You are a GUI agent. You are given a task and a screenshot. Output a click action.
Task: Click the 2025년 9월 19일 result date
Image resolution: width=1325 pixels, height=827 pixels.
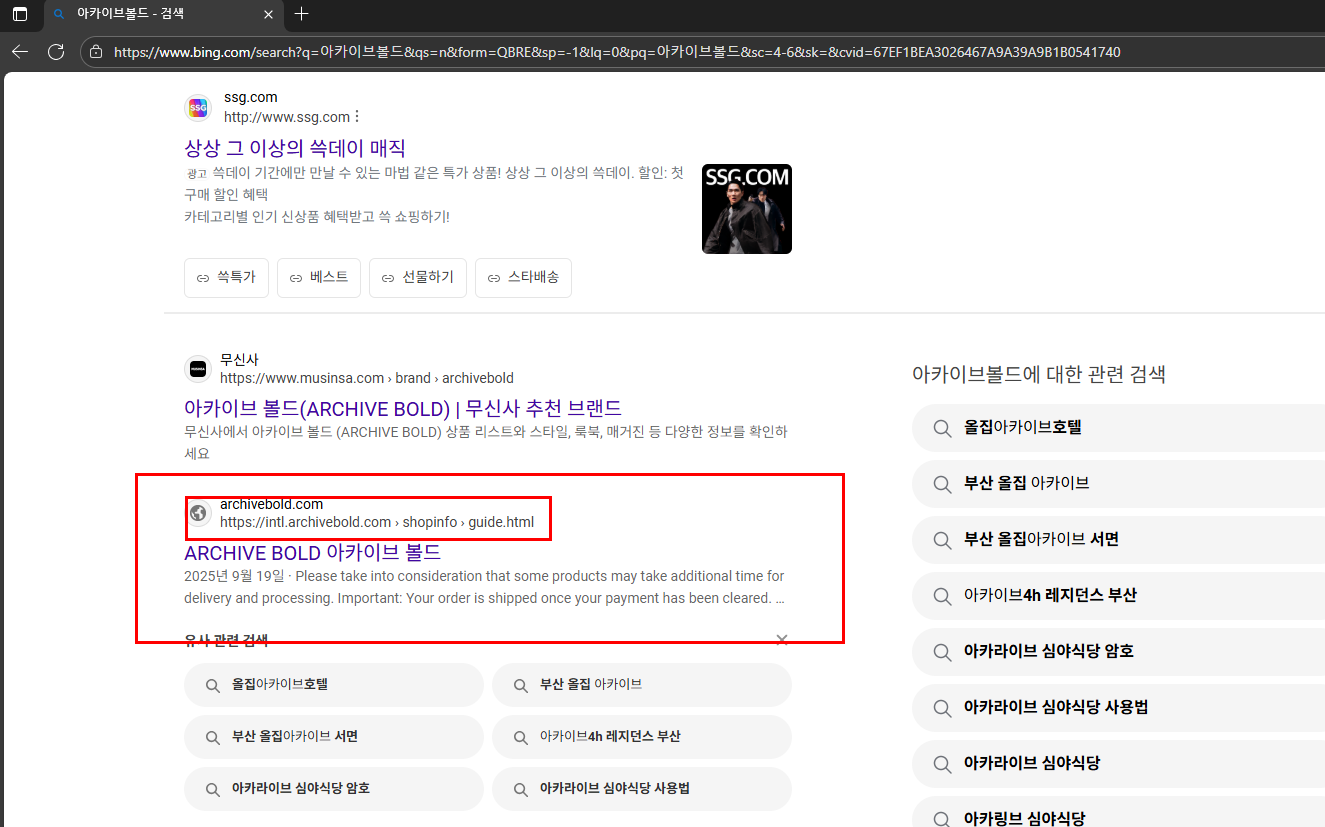[234, 576]
